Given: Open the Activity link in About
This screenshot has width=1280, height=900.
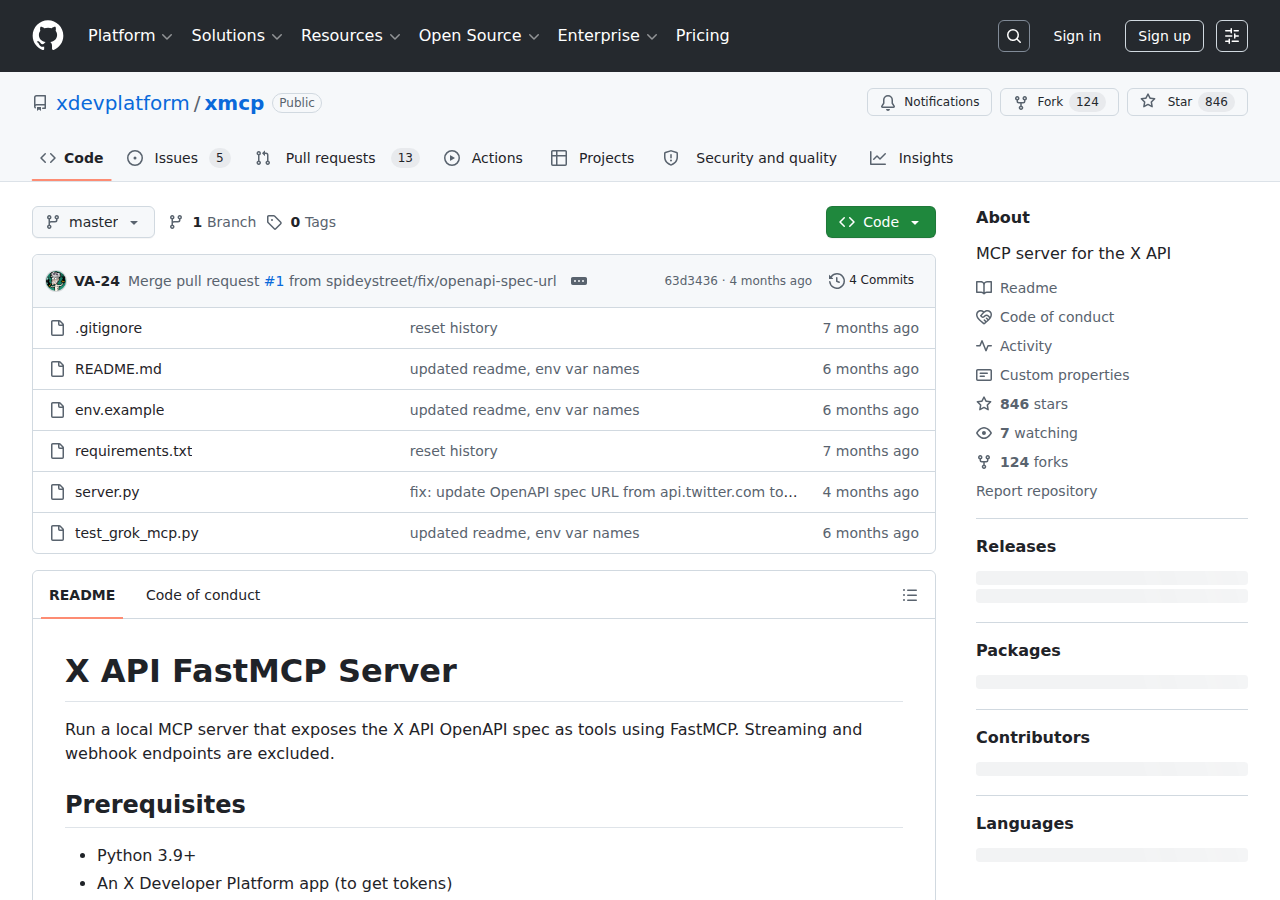Looking at the screenshot, I should (x=1014, y=346).
